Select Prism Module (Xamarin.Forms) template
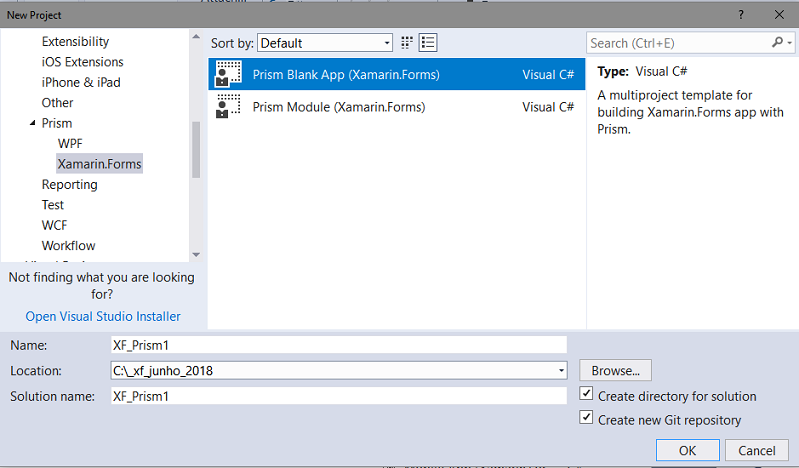 point(396,107)
